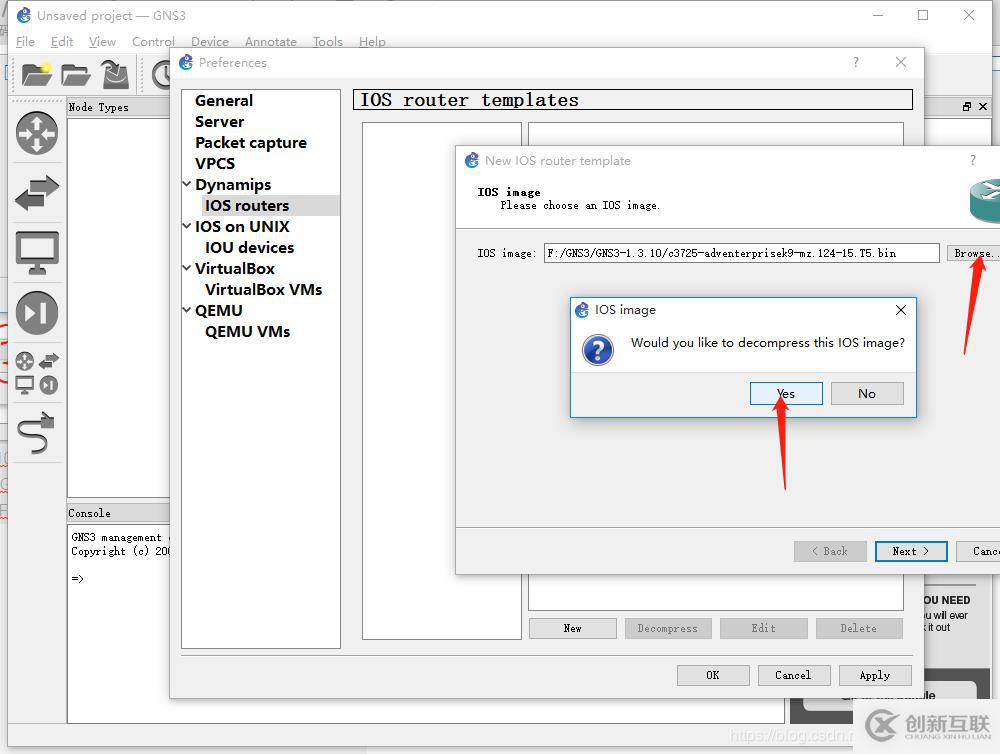The width and height of the screenshot is (1000, 754).
Task: Click the Decompress button
Action: 667,628
